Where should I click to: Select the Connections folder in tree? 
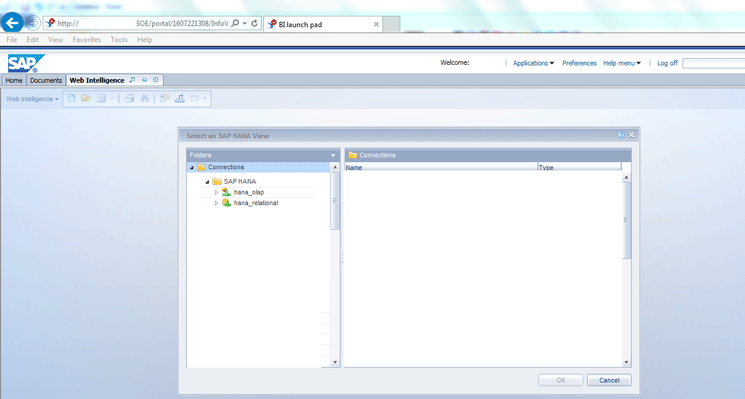coord(220,167)
